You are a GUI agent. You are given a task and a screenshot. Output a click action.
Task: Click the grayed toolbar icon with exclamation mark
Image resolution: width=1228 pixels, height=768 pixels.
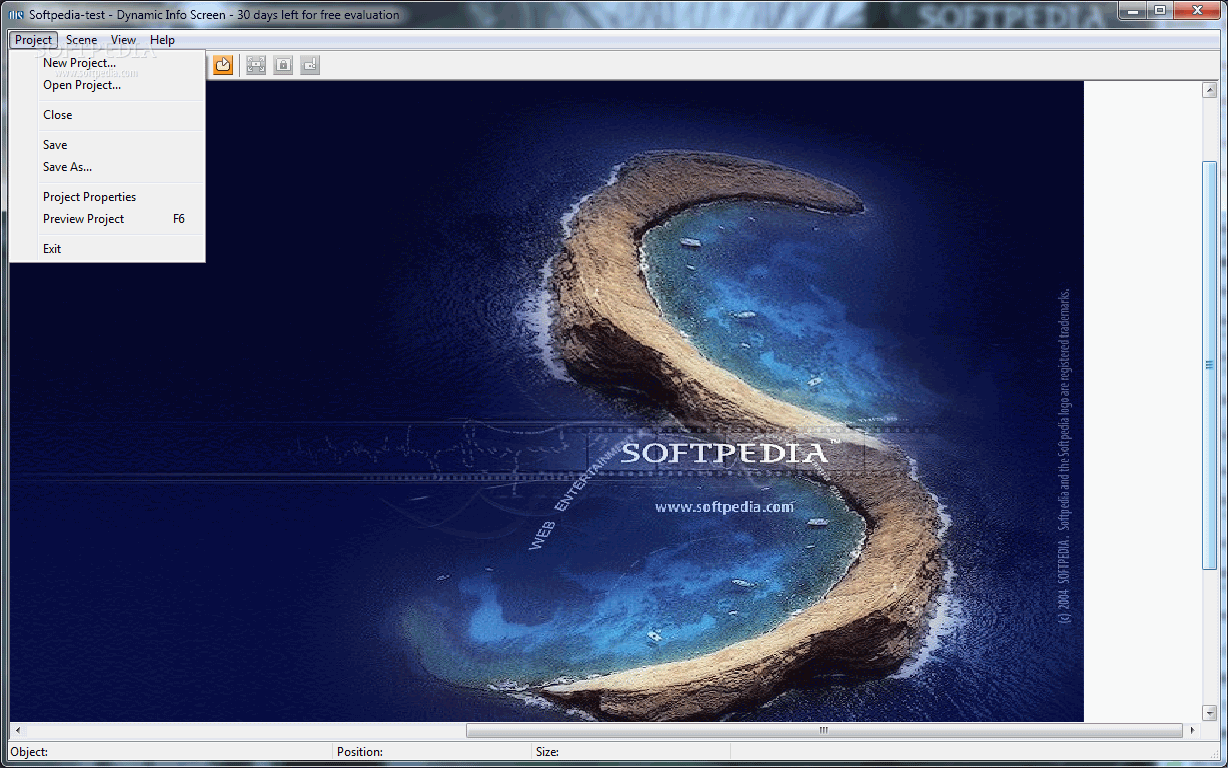310,65
